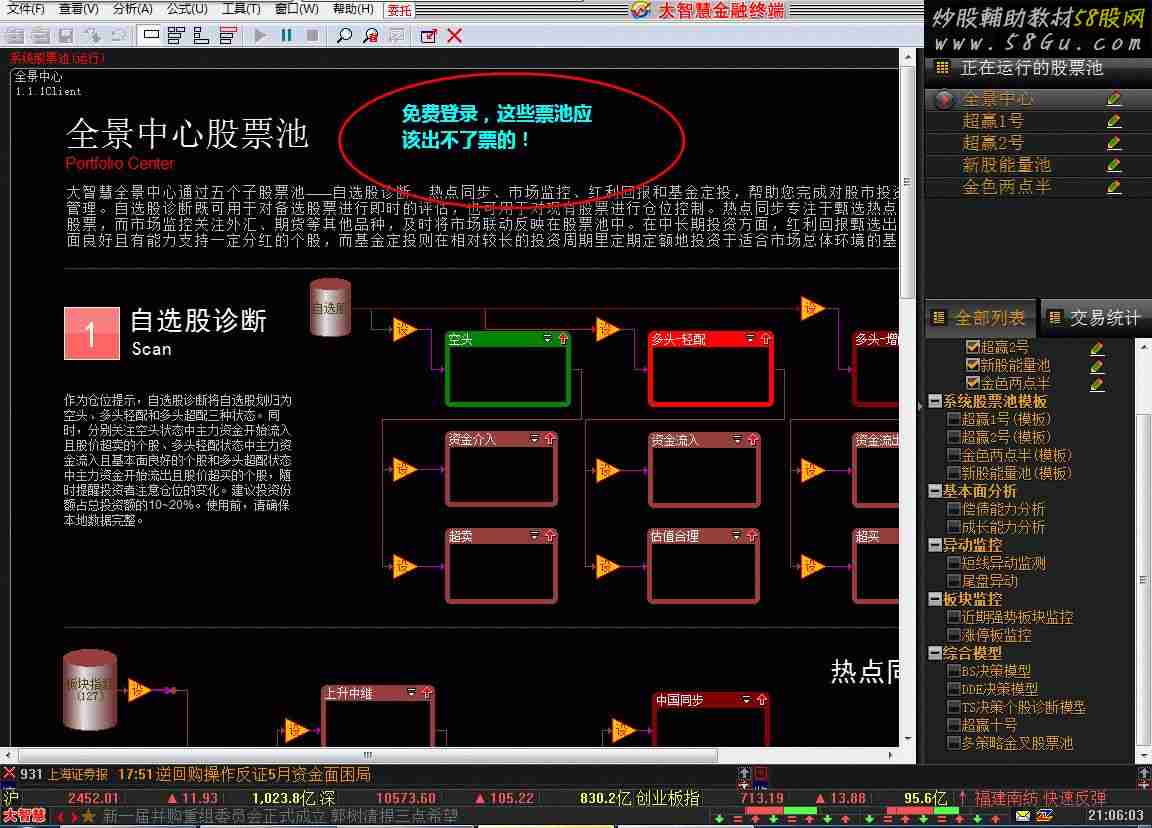Collapse 异动监控 tree group
Screen dimensions: 1152x828
(x=935, y=545)
